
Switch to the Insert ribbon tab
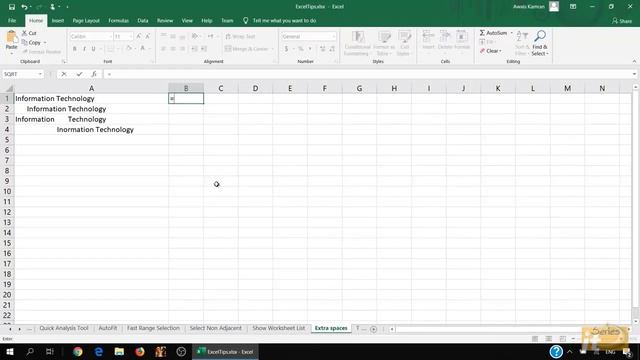pyautogui.click(x=58, y=20)
